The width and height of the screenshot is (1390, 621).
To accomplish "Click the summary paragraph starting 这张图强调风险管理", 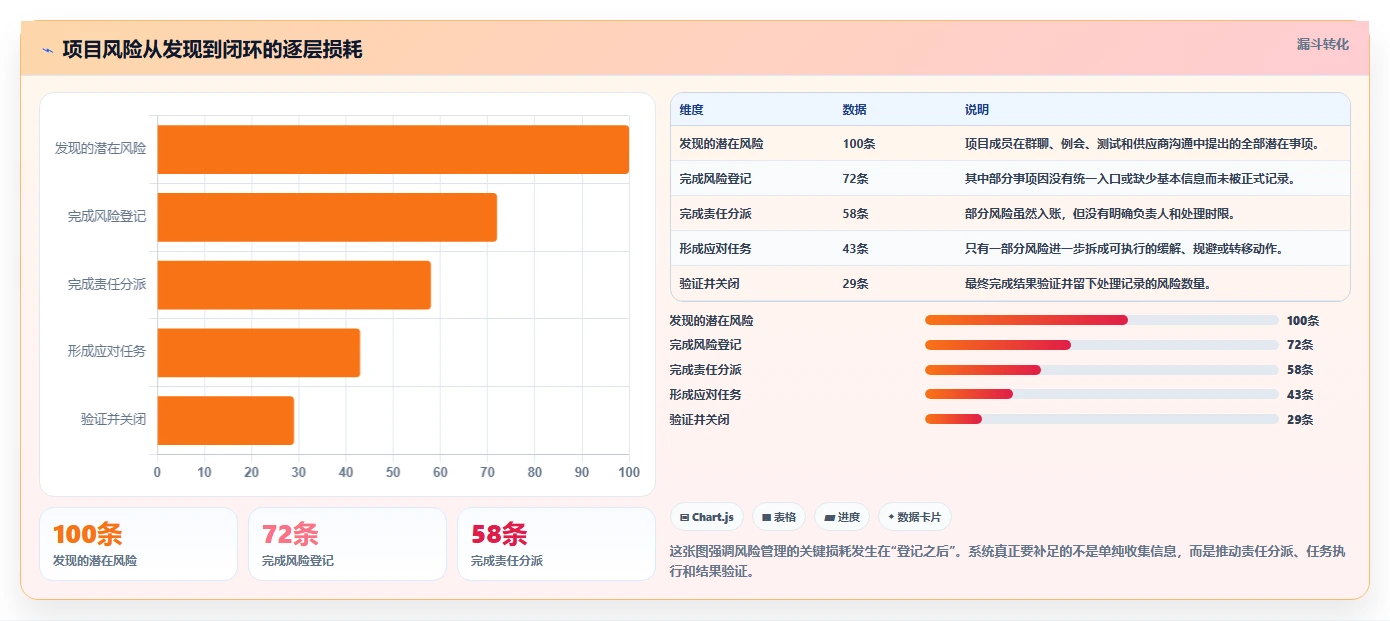I will (x=1007, y=561).
